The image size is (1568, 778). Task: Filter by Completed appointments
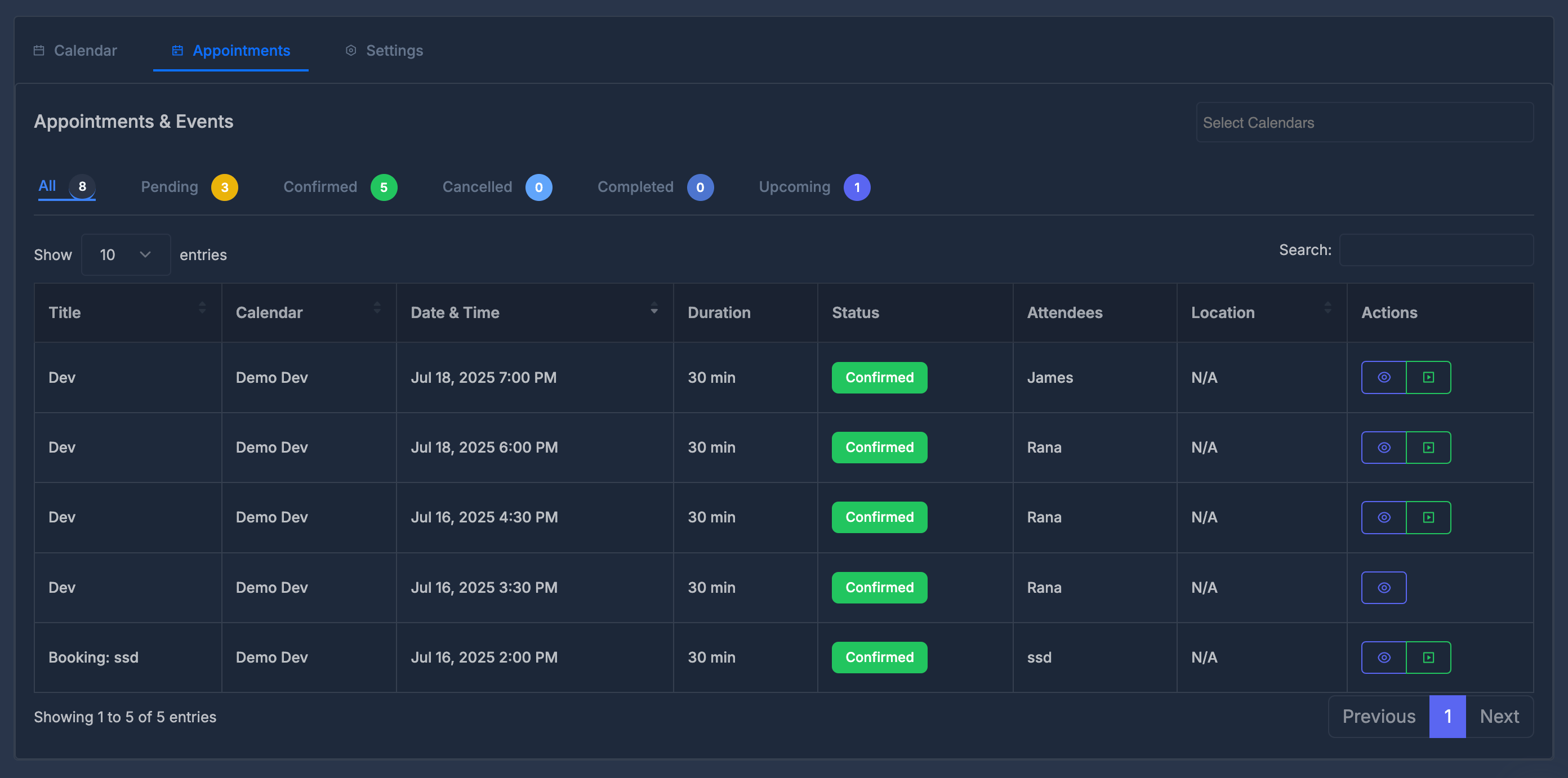(656, 187)
